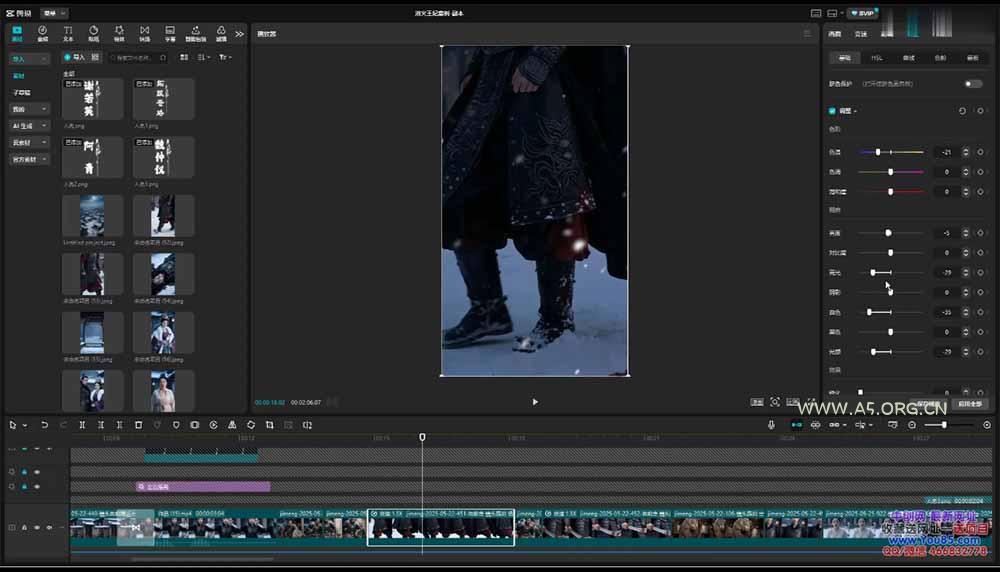Adjust the color temperature slider handle at -21
The image size is (1000, 572).
tap(878, 152)
